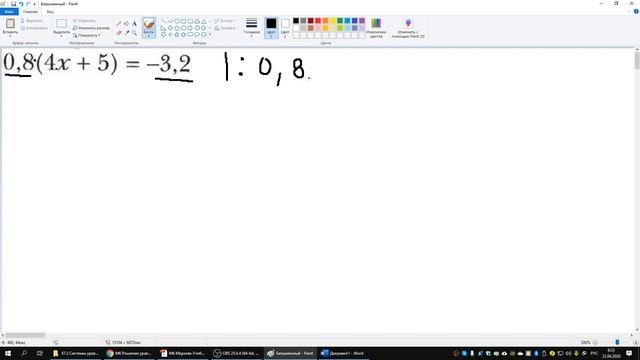Click the Save icon in quick access toolbar
640x360 pixels.
point(13,4)
